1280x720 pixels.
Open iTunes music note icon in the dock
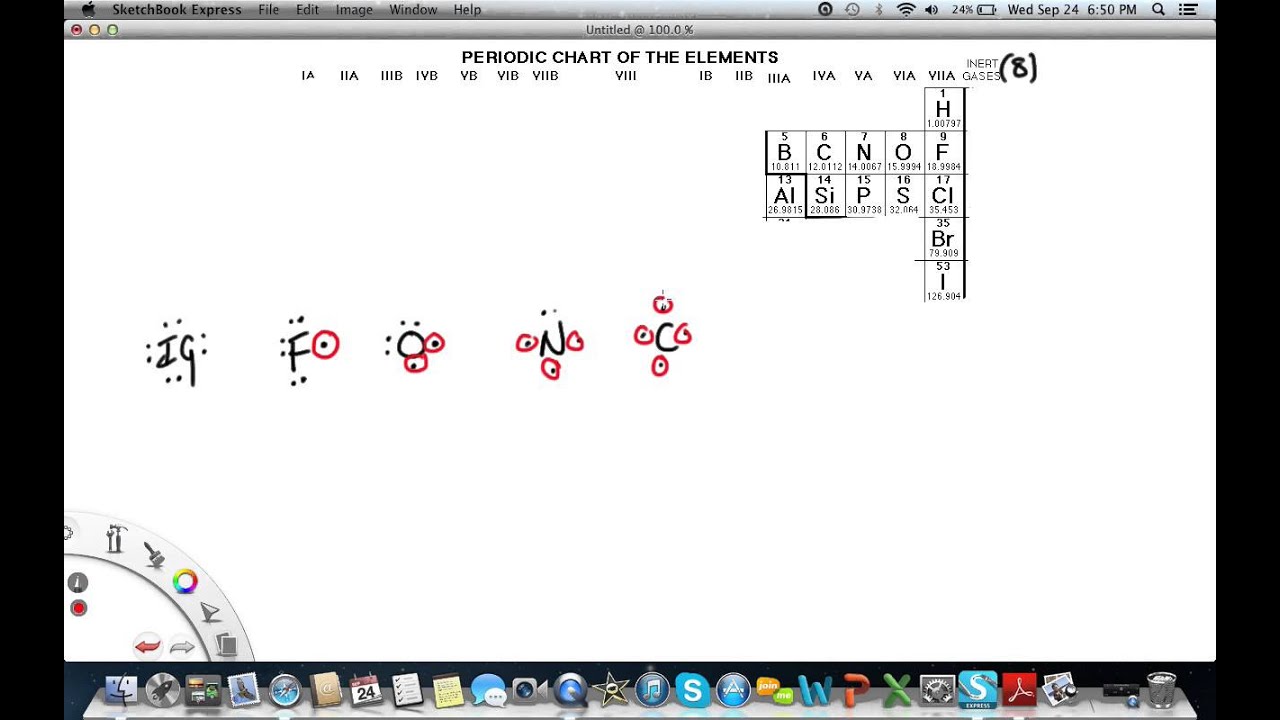pyautogui.click(x=651, y=690)
